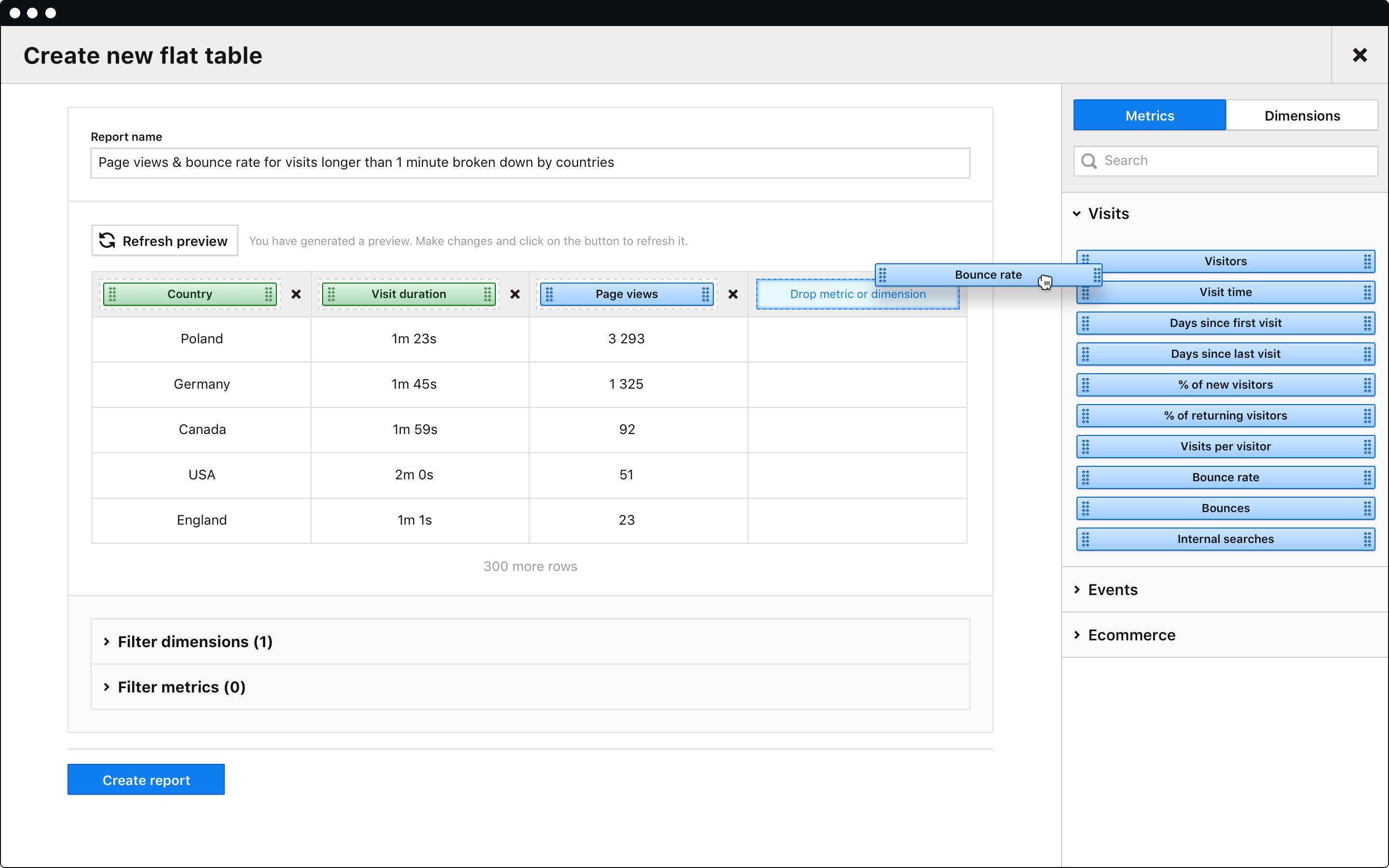1389x868 pixels.
Task: Switch to the Dimensions tab
Action: point(1302,115)
